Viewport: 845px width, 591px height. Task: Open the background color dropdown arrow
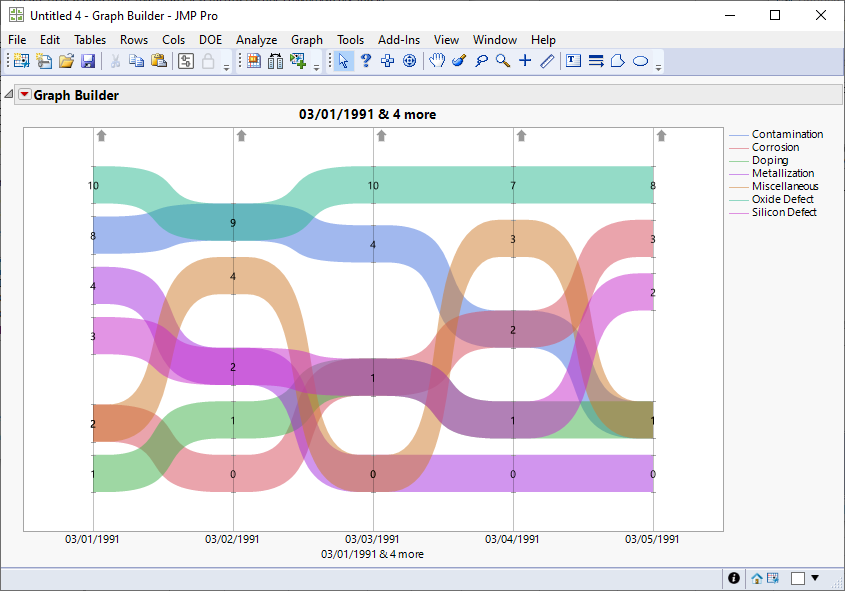(814, 578)
